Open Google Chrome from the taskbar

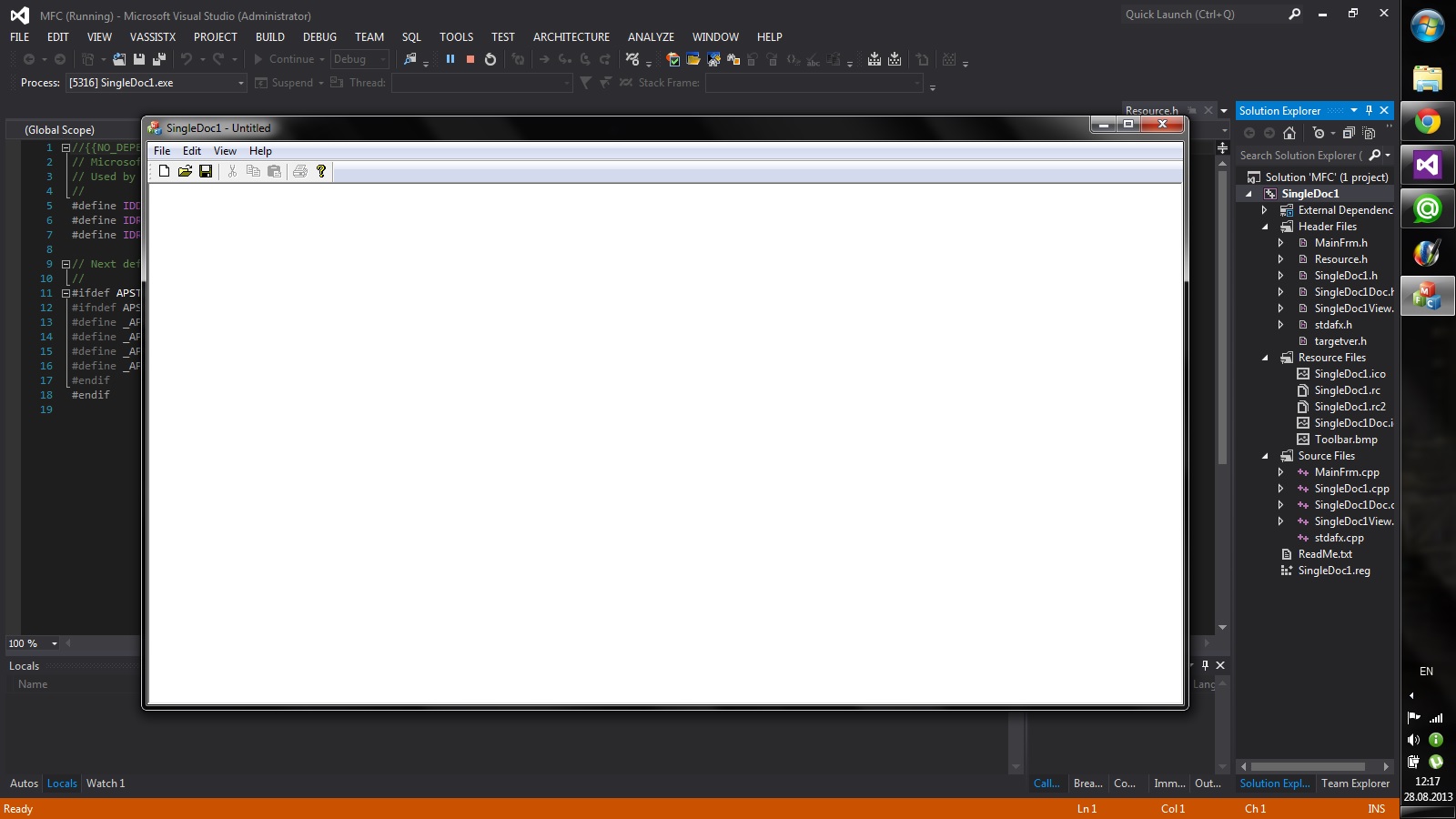pyautogui.click(x=1427, y=122)
